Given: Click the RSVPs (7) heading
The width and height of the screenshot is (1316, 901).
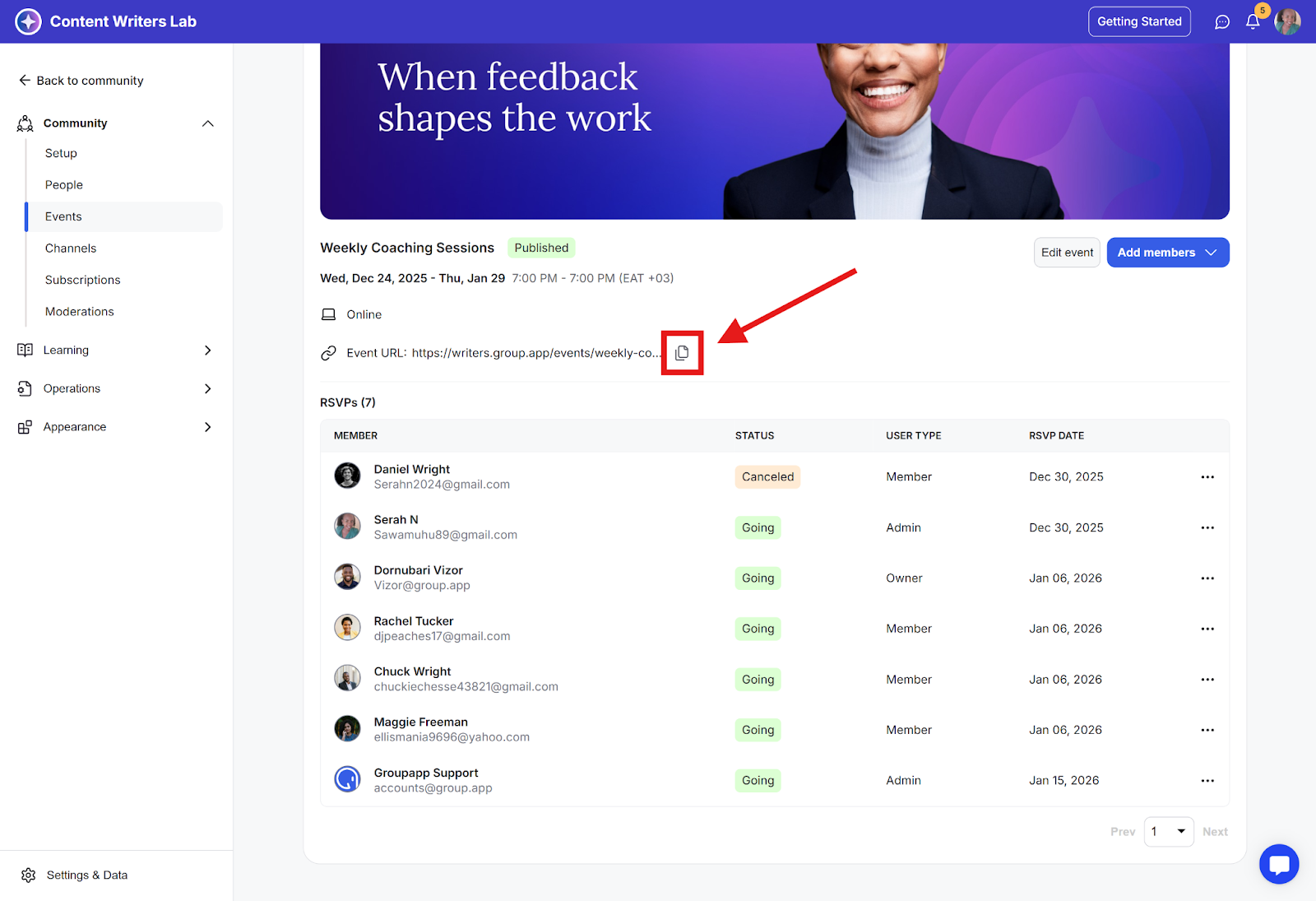Looking at the screenshot, I should pos(348,402).
